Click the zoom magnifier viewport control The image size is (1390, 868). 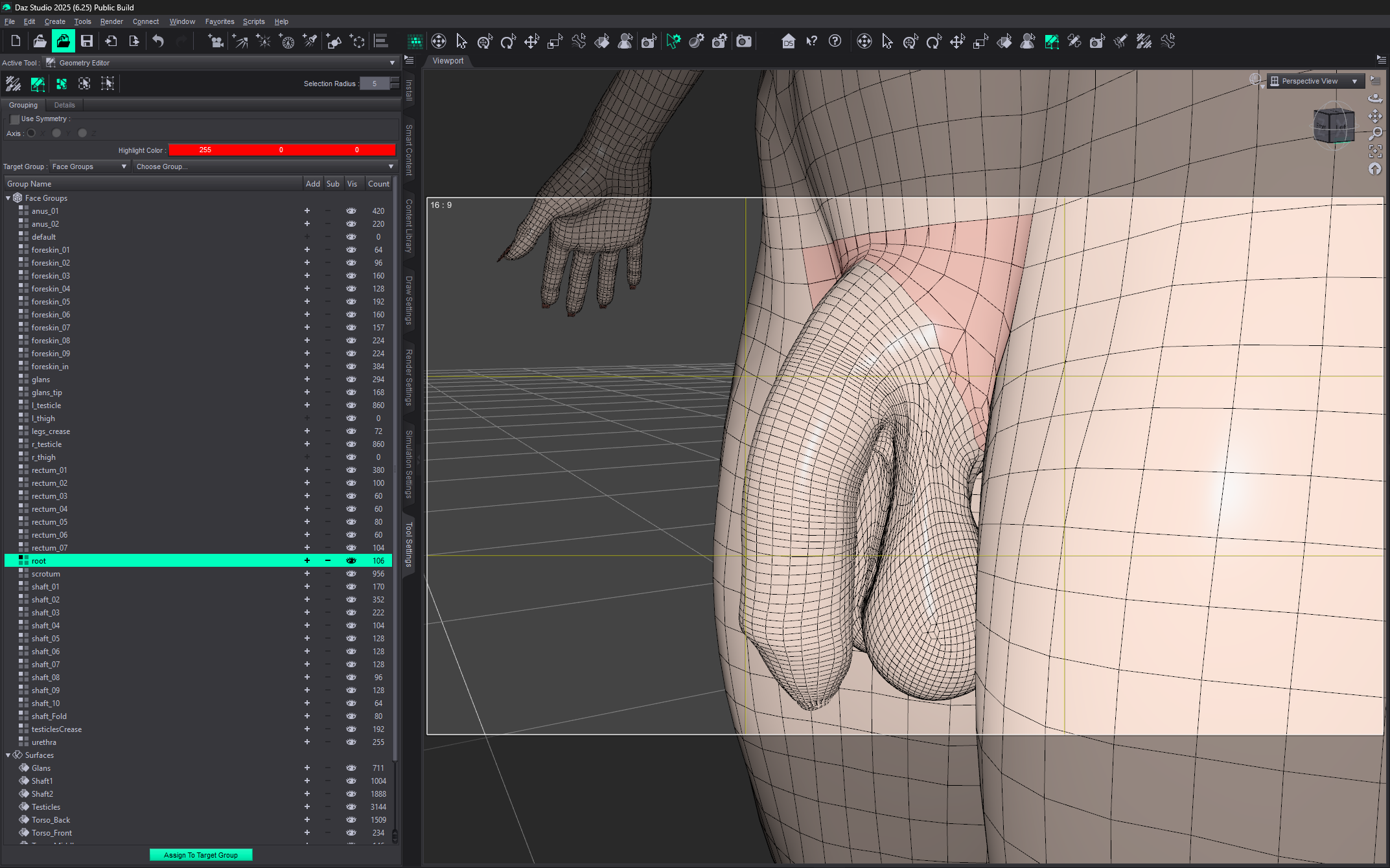(x=1374, y=133)
